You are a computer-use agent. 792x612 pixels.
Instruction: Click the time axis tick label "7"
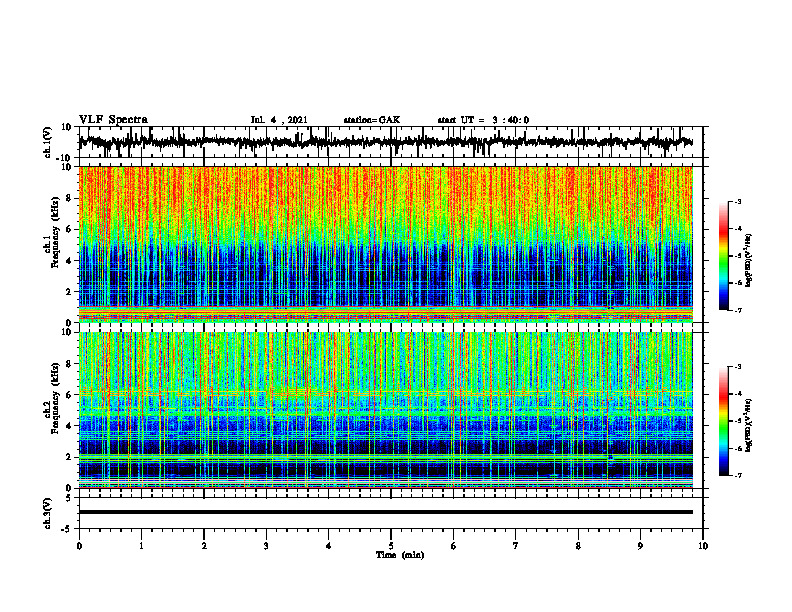coord(516,546)
